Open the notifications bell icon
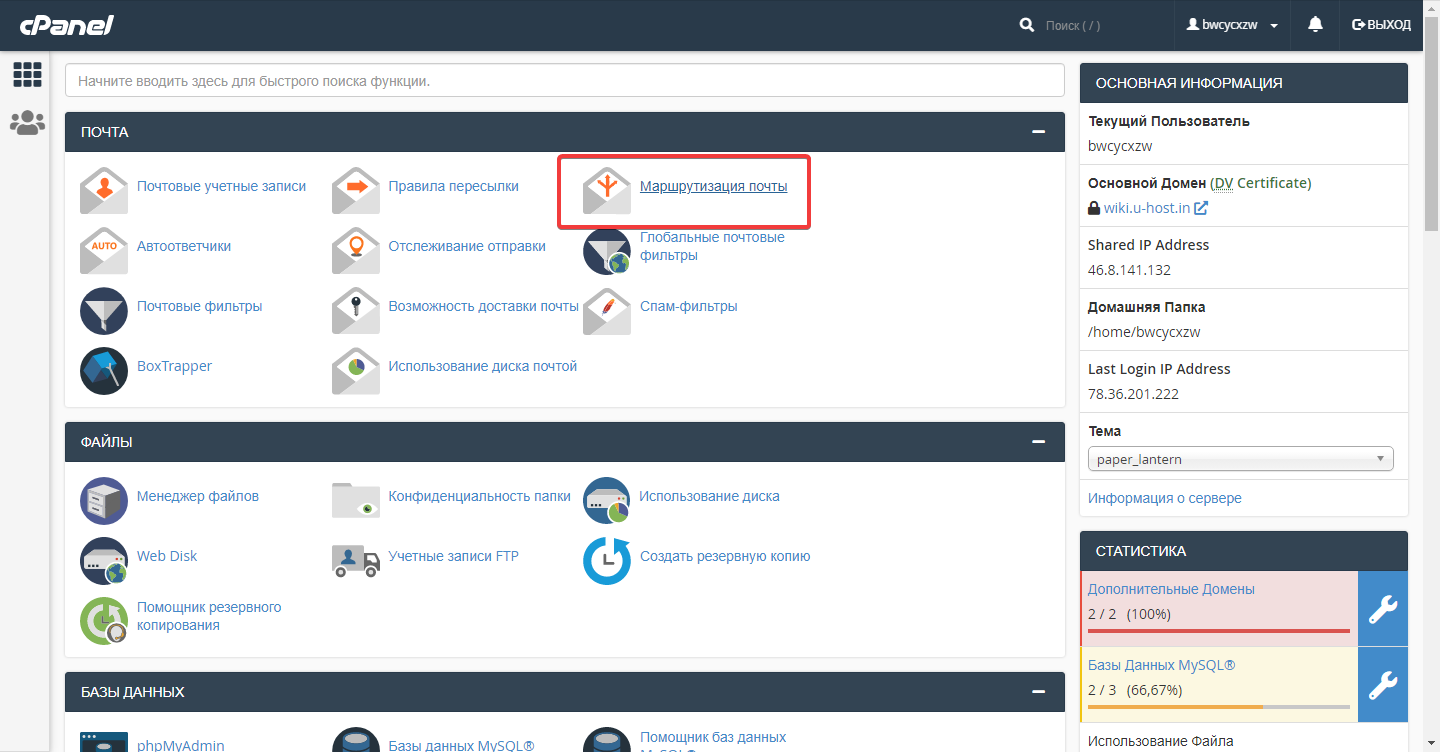 pos(1315,25)
